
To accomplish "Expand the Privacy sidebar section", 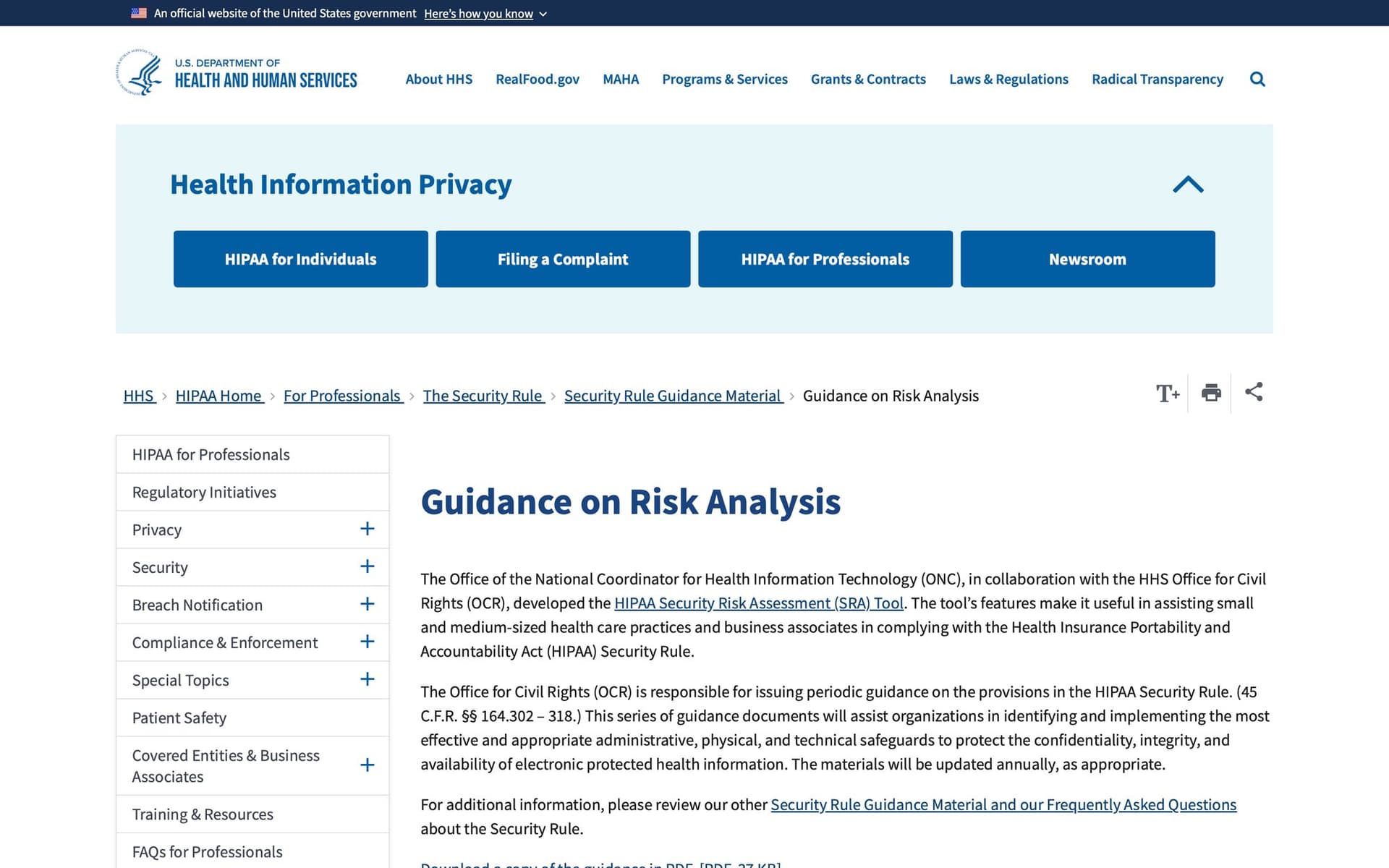I will point(368,529).
